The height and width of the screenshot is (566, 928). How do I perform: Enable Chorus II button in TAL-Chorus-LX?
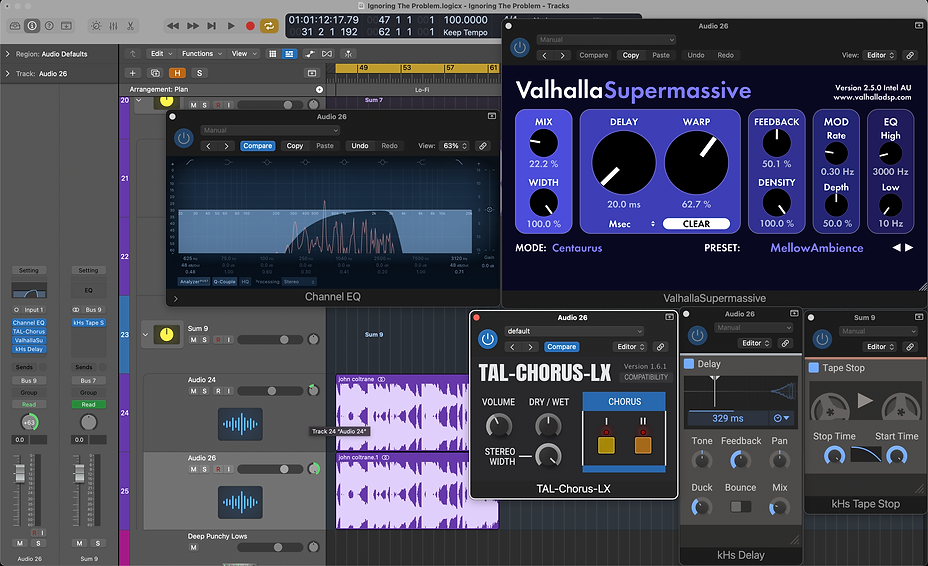(x=643, y=445)
